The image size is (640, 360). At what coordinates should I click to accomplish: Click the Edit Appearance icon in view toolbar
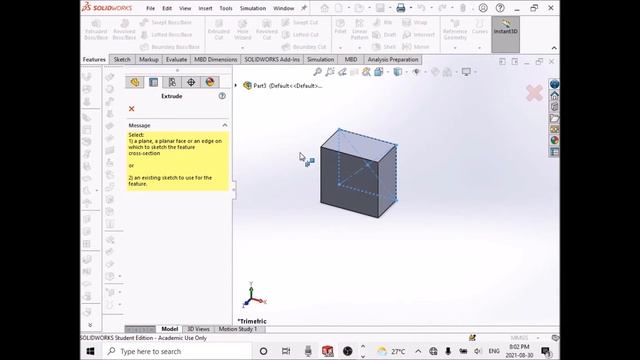pyautogui.click(x=435, y=72)
